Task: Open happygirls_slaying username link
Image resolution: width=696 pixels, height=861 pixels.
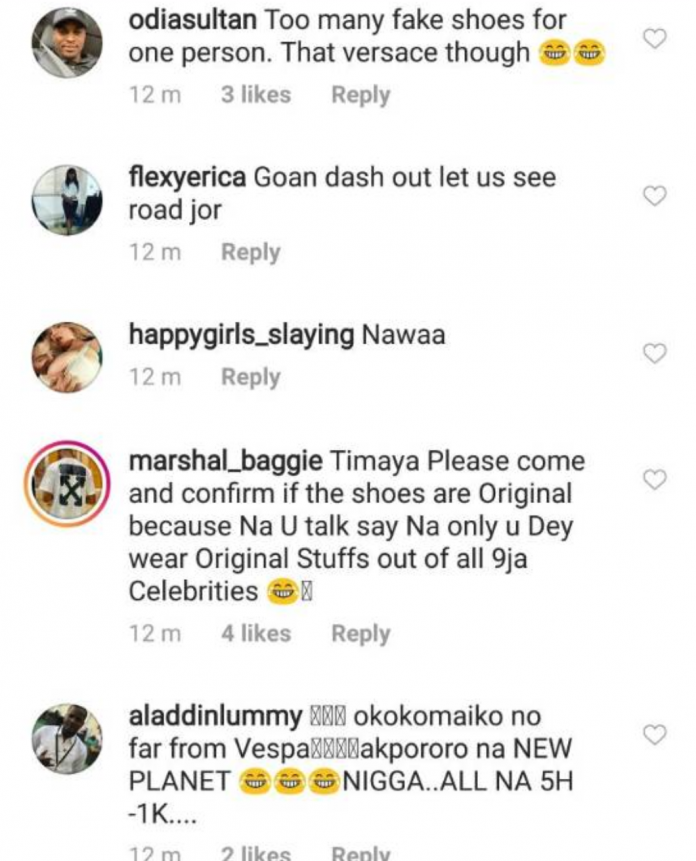Action: [241, 335]
